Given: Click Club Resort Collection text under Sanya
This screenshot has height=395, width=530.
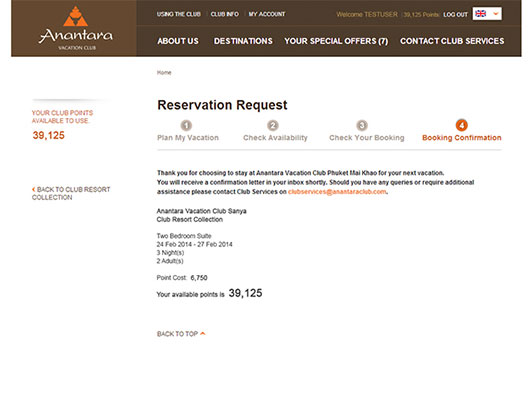Looking at the screenshot, I should [x=190, y=220].
